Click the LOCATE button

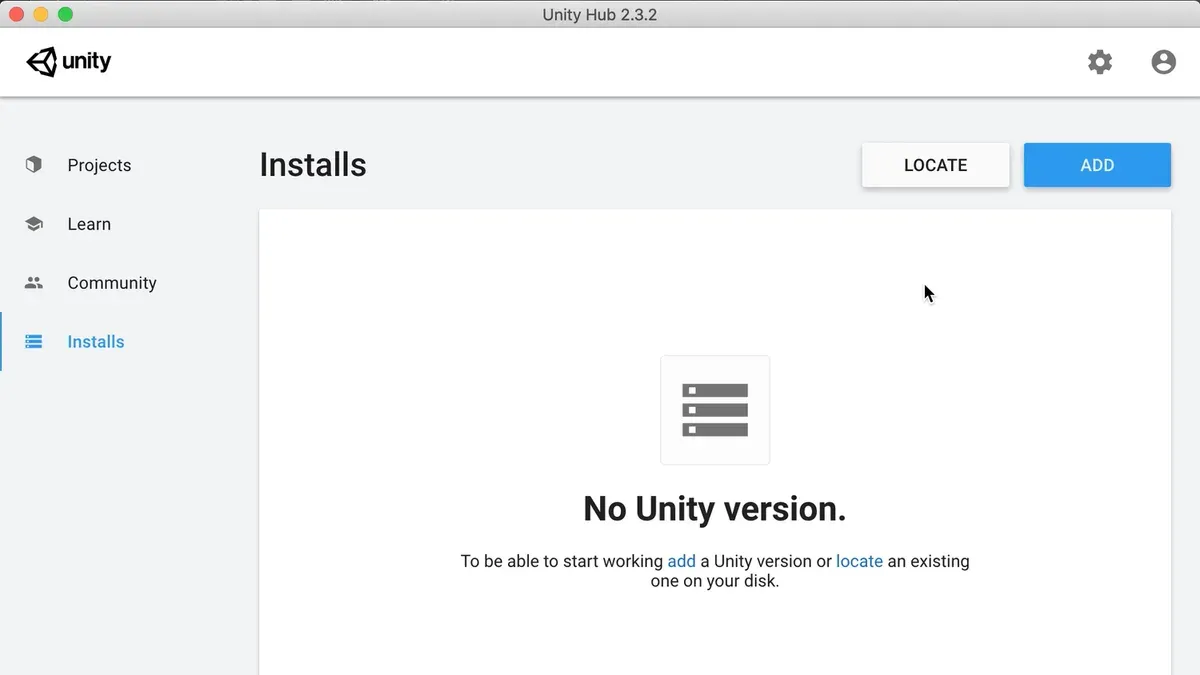(x=936, y=165)
